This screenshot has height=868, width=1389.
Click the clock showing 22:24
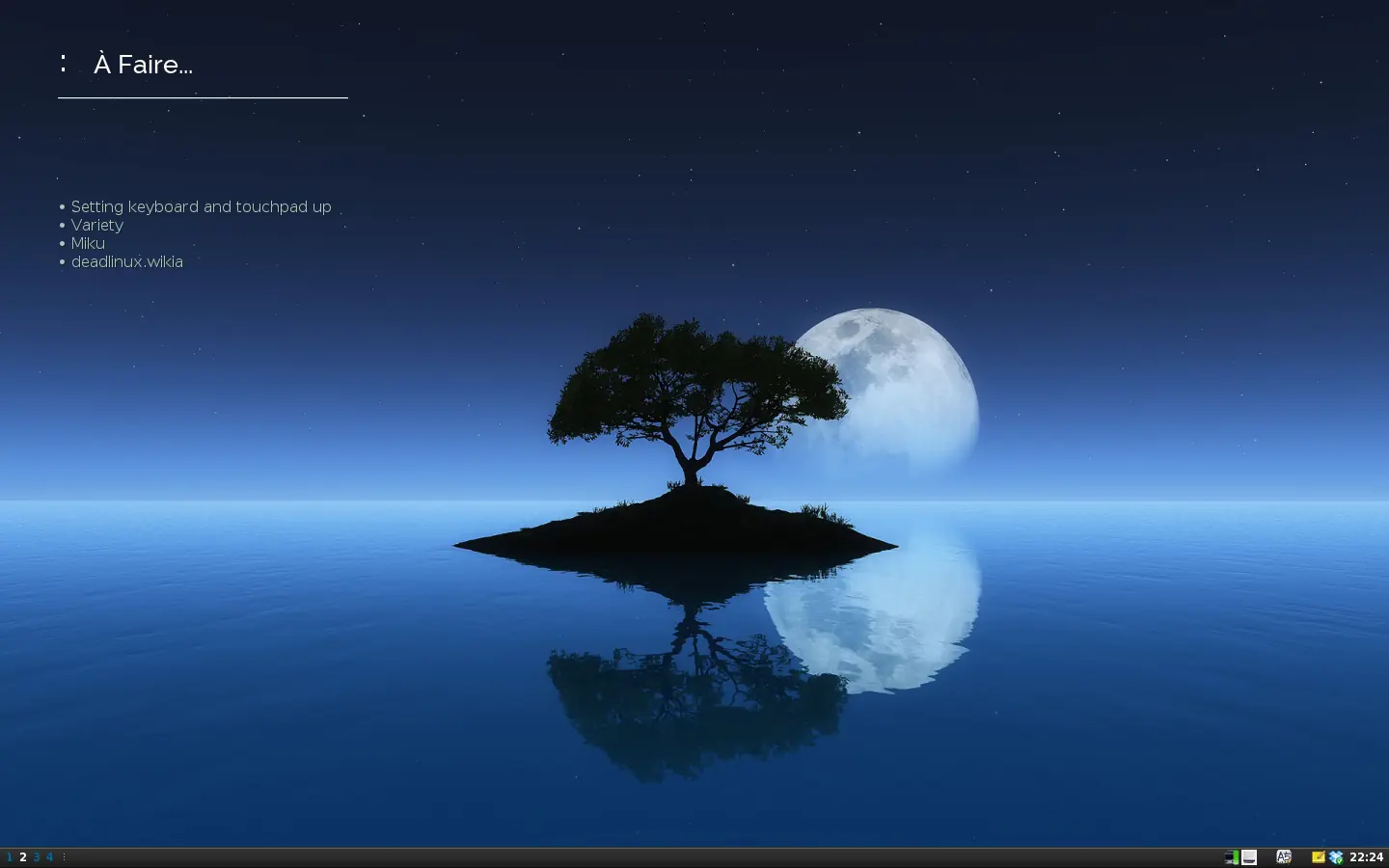coord(1366,856)
